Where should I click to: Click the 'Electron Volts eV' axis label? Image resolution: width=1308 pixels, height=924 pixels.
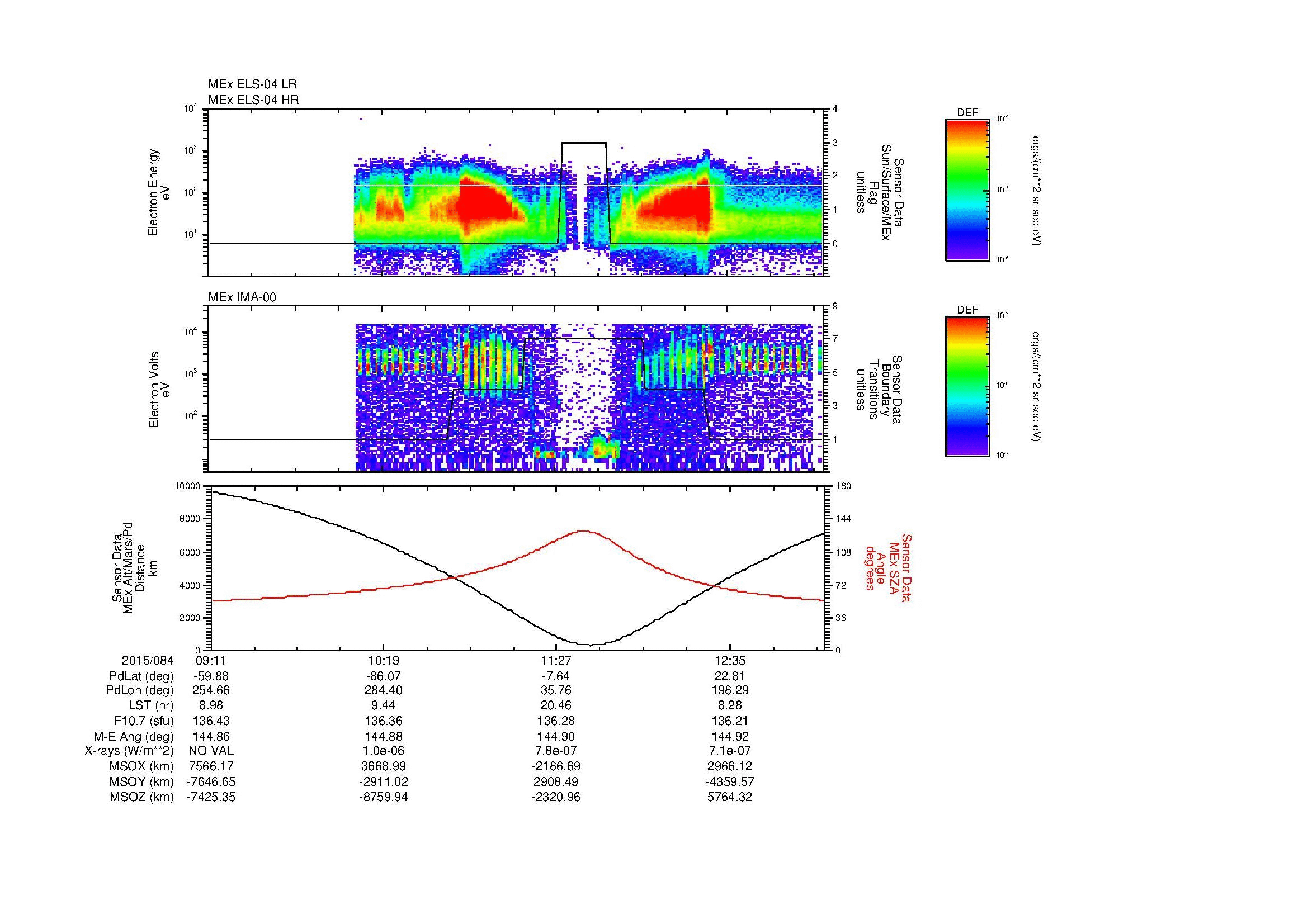(159, 390)
